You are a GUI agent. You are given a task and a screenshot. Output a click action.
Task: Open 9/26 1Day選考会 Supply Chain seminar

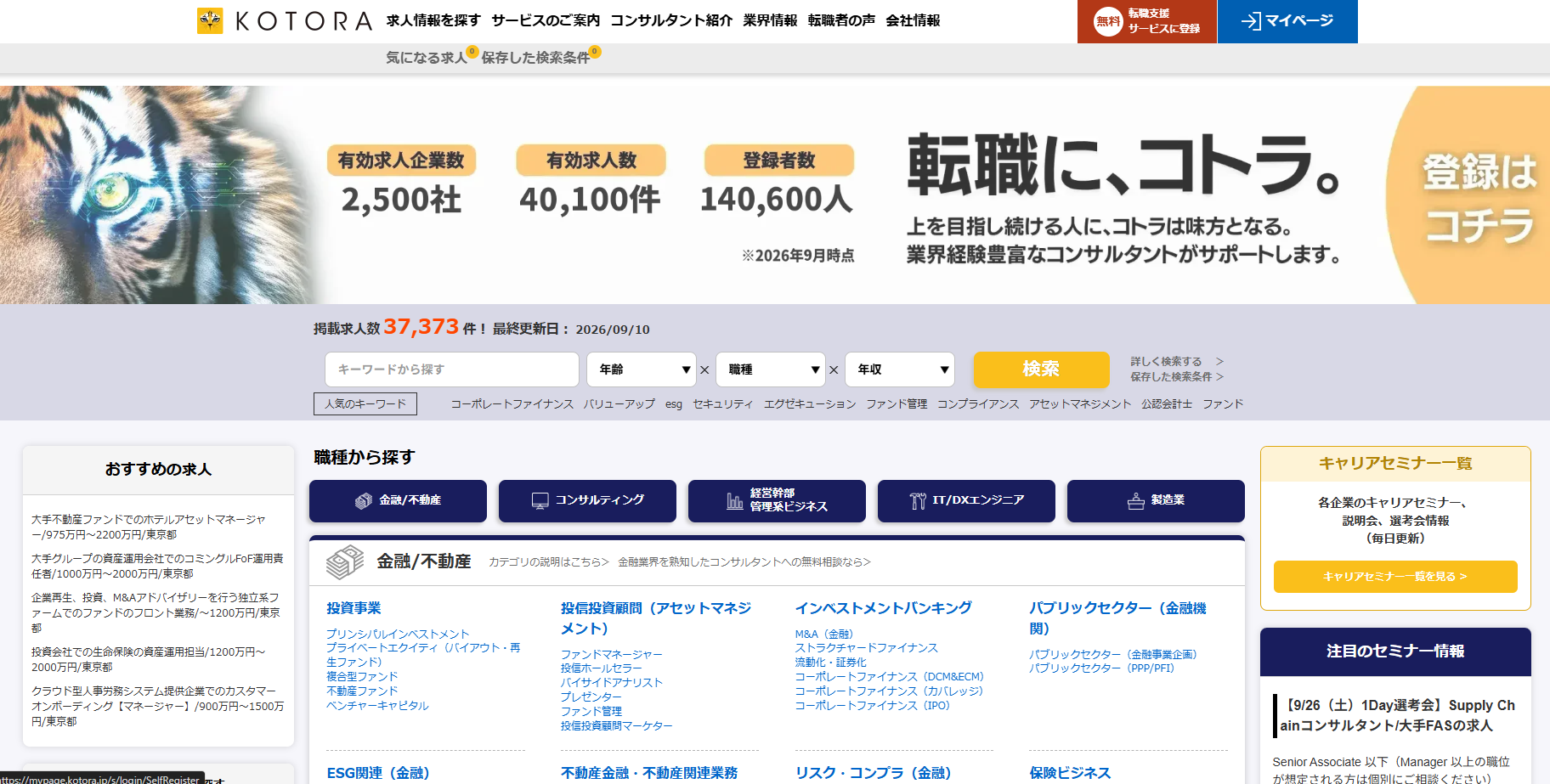click(1398, 716)
